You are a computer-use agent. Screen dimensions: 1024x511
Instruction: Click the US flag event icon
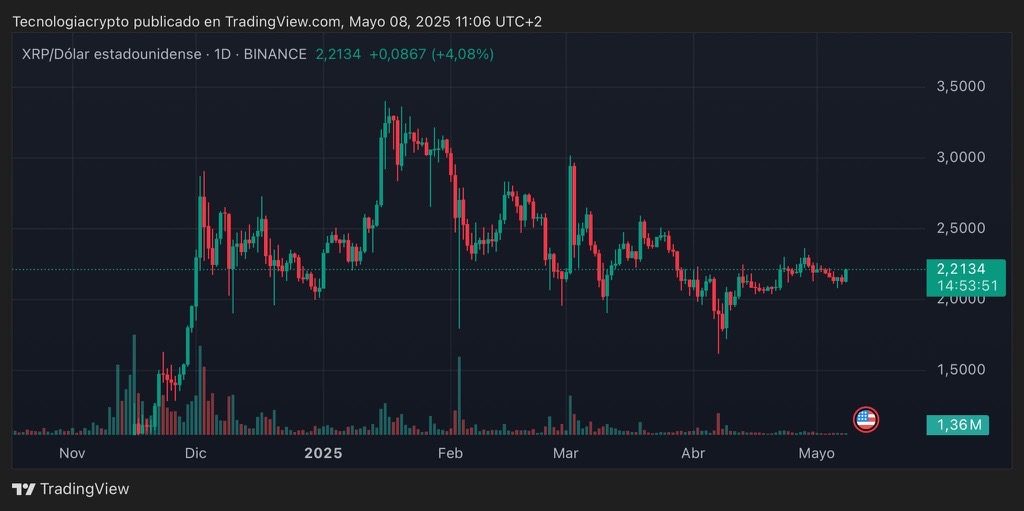pyautogui.click(x=865, y=420)
